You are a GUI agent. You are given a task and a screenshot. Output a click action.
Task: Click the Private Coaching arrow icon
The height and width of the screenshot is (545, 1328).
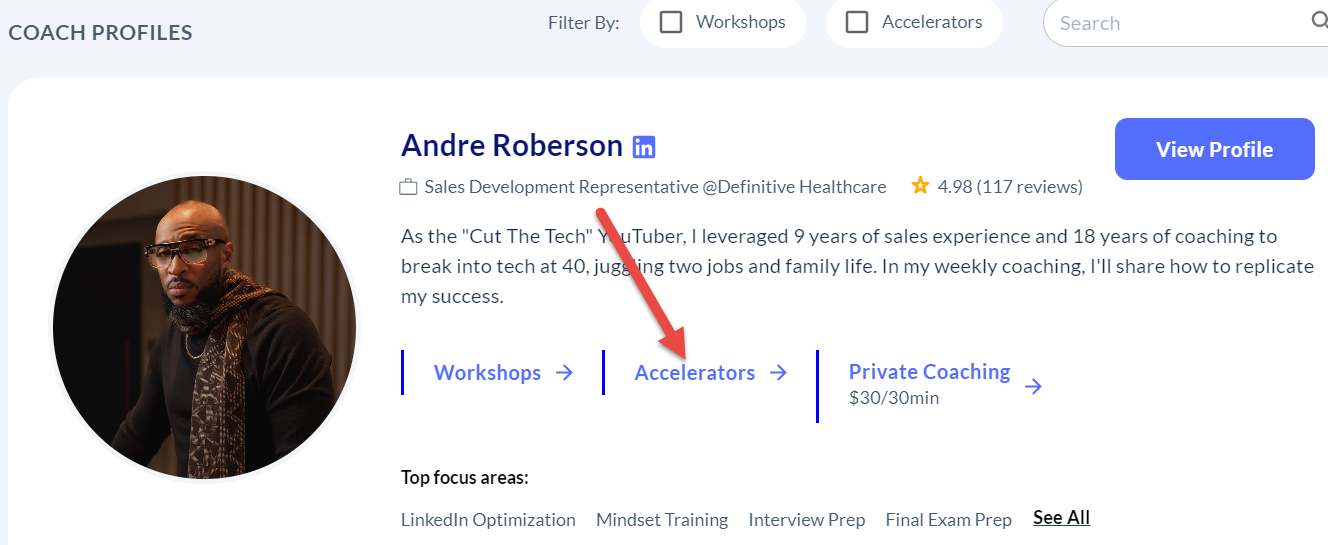coord(1034,386)
